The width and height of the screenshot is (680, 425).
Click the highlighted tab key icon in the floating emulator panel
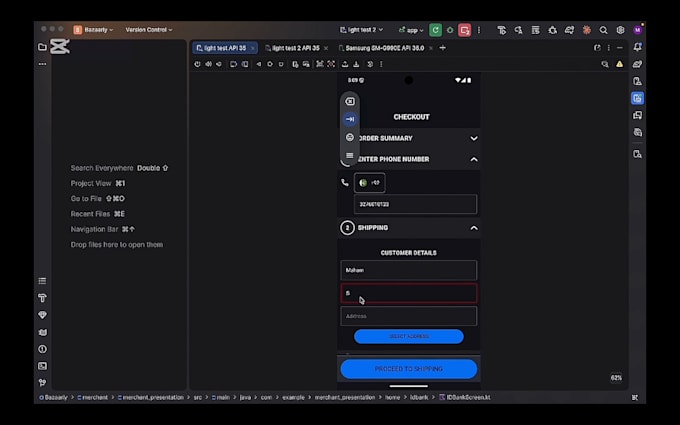(350, 119)
